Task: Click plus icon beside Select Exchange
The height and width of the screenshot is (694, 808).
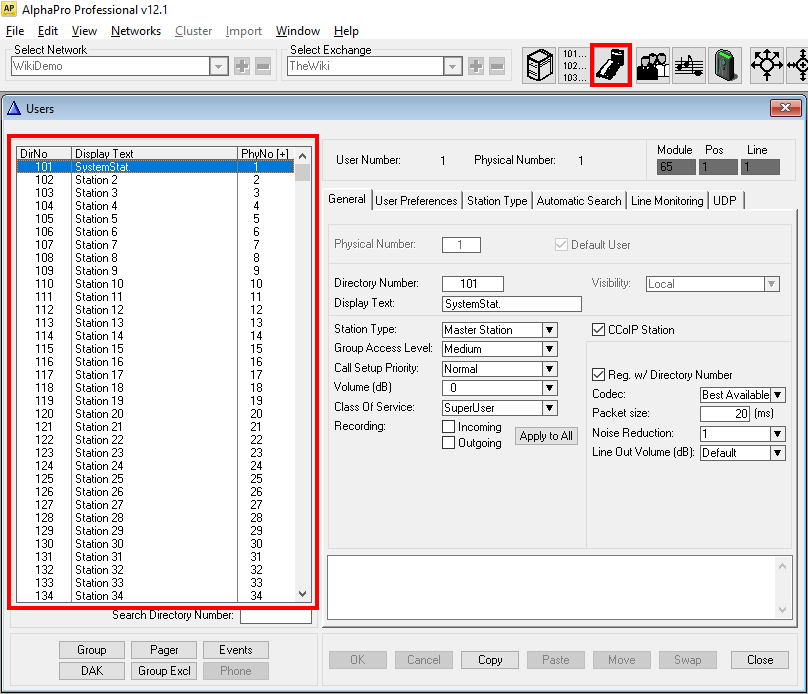Action: tap(476, 66)
